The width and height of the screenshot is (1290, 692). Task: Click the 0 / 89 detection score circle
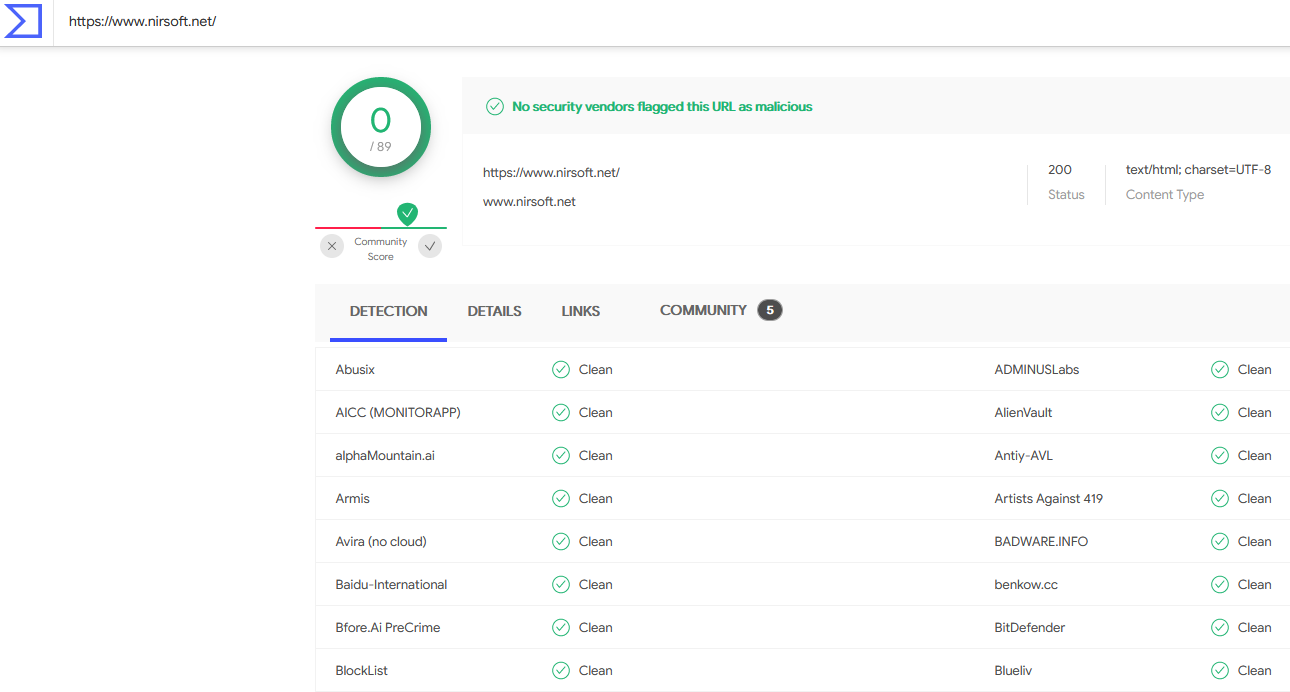(381, 127)
